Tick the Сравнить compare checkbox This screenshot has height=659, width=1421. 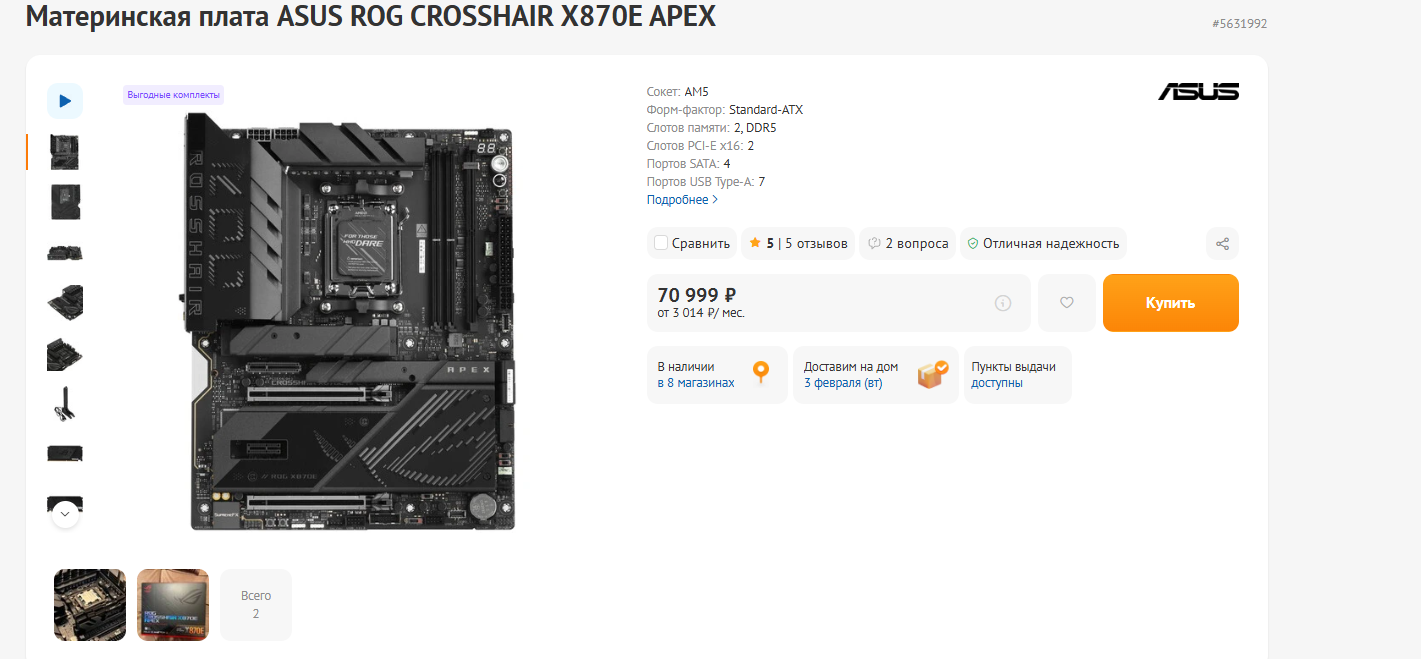(x=661, y=243)
